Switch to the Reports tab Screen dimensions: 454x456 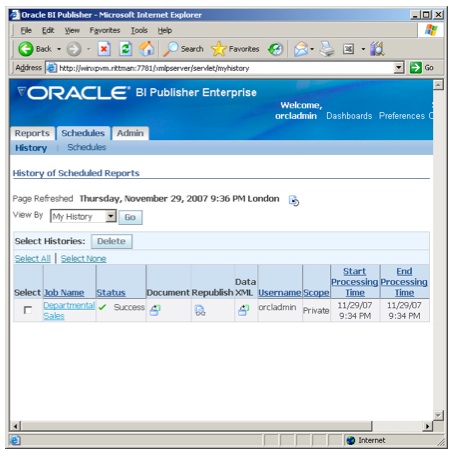(32, 133)
